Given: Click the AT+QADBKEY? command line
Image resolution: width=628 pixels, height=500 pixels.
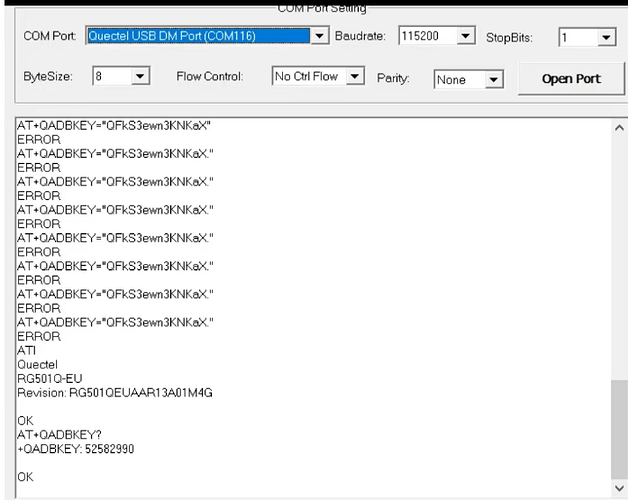Looking at the screenshot, I should (54, 435).
